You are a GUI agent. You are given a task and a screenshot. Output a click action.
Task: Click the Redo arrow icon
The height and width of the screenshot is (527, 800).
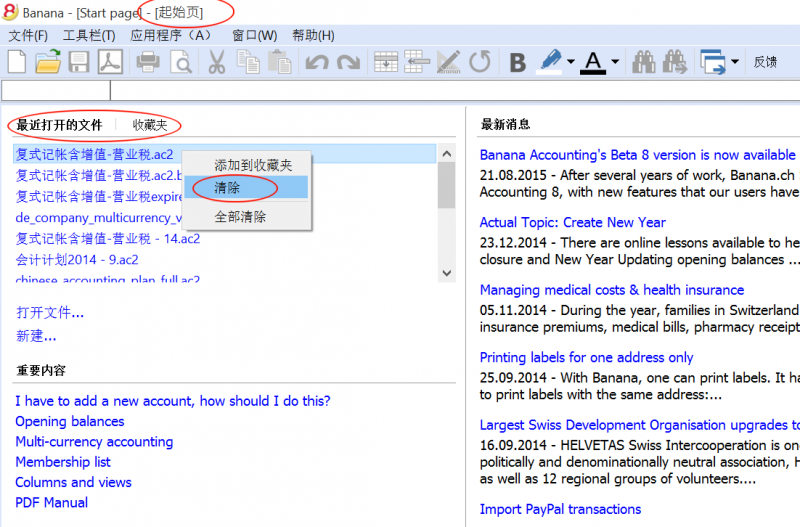click(348, 63)
